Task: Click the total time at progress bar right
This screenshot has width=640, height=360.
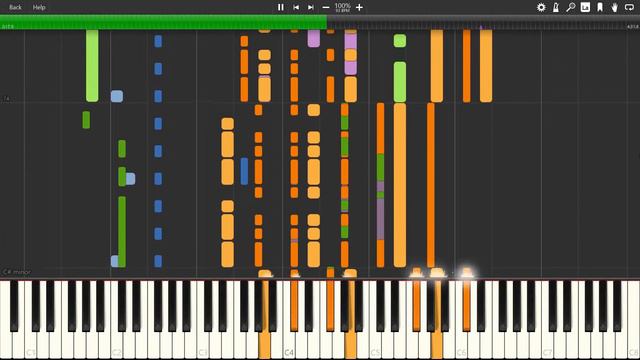Action: (632, 27)
